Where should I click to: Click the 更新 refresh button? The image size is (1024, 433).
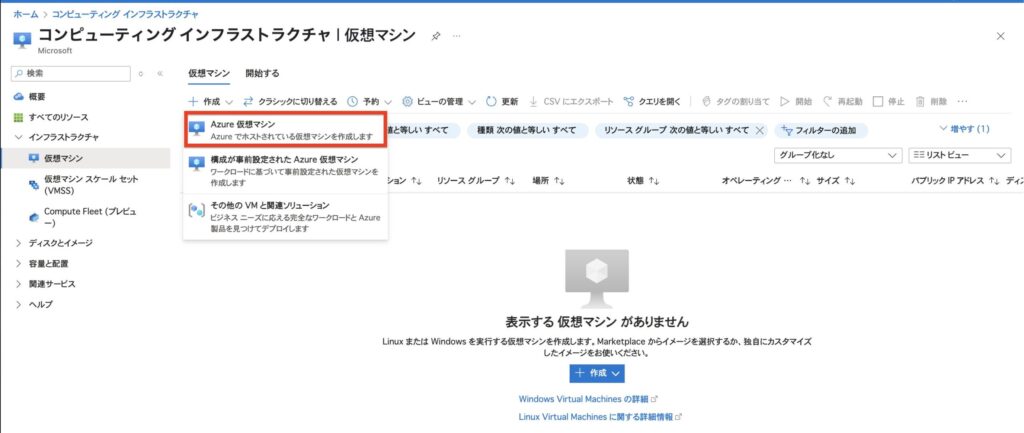click(x=502, y=102)
